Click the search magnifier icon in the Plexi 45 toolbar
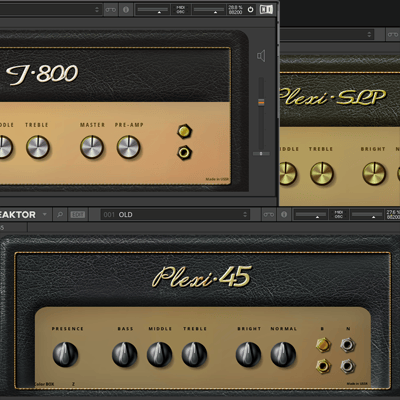Image resolution: width=400 pixels, height=400 pixels. [60, 215]
